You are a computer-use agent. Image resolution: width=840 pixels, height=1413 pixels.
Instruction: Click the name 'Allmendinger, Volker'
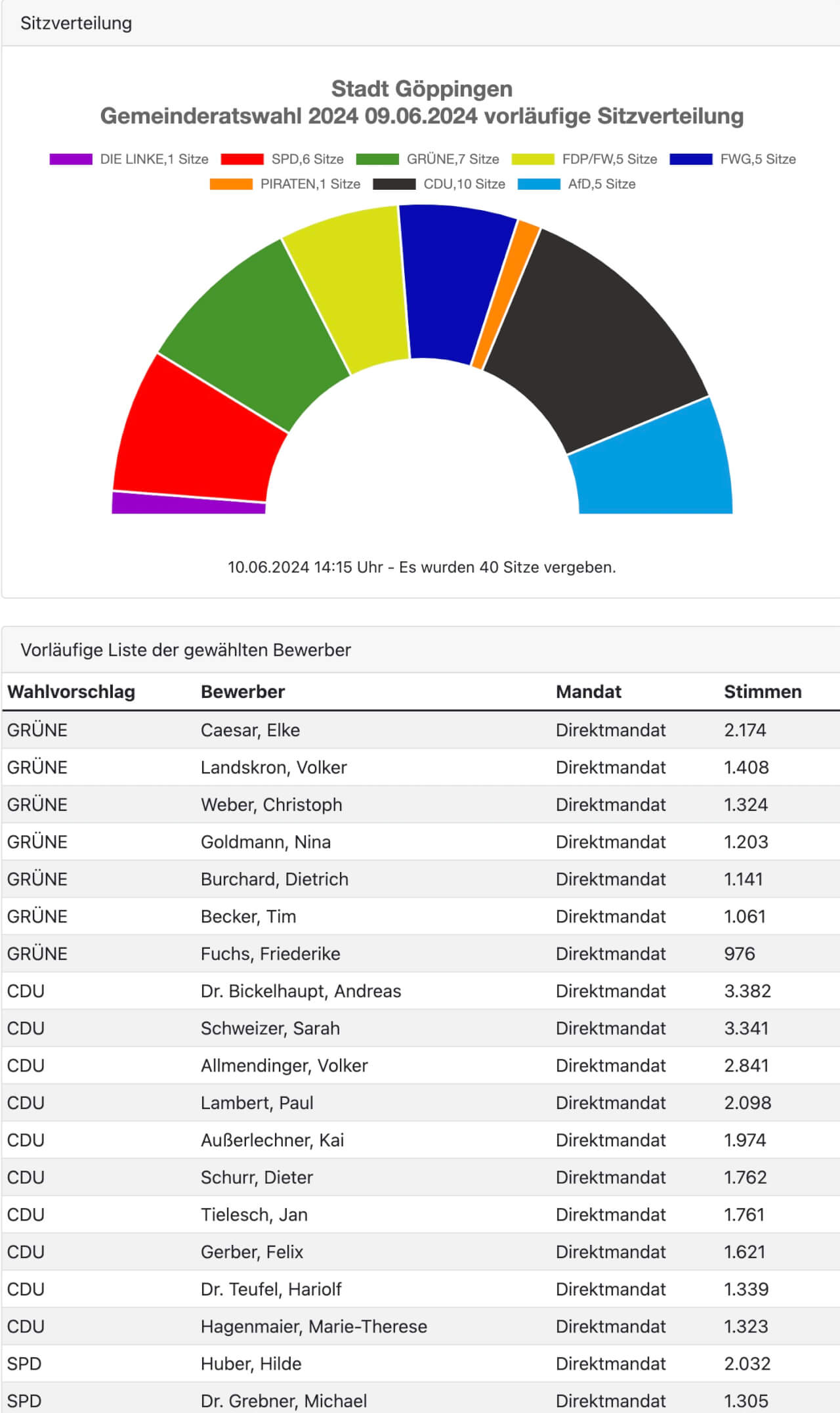point(284,1066)
